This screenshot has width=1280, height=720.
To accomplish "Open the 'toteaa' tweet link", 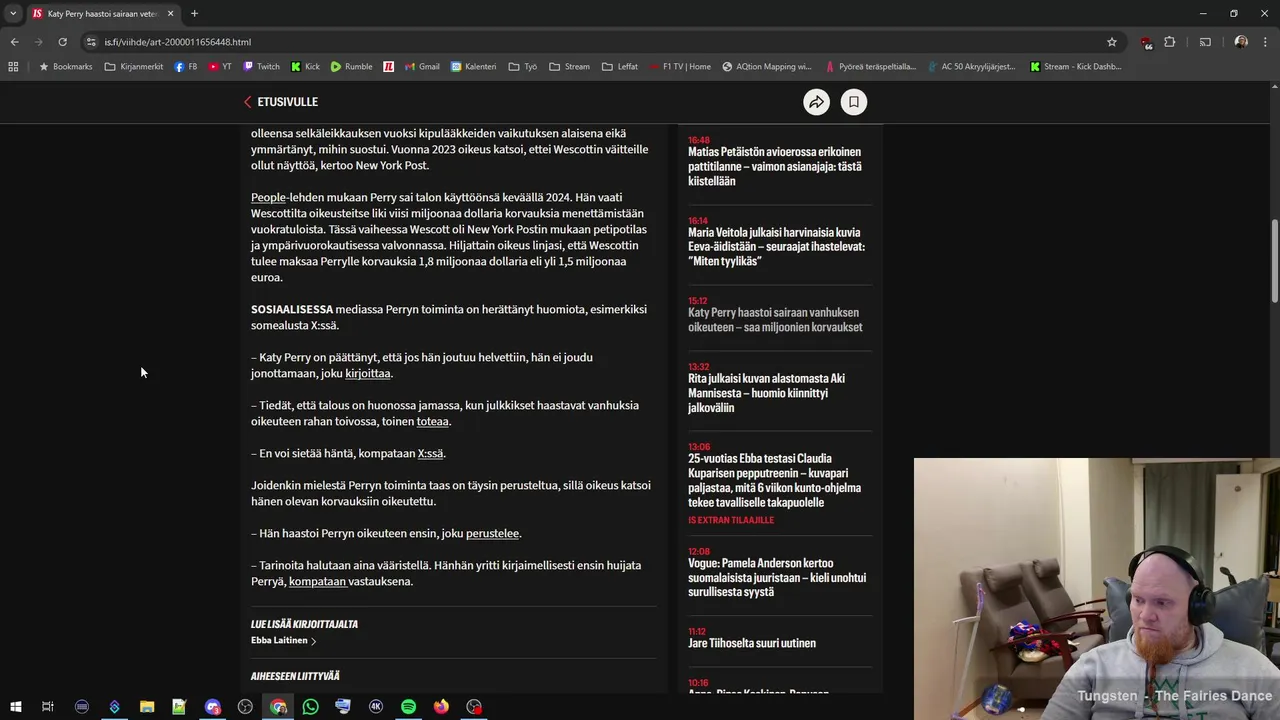I will pos(432,422).
